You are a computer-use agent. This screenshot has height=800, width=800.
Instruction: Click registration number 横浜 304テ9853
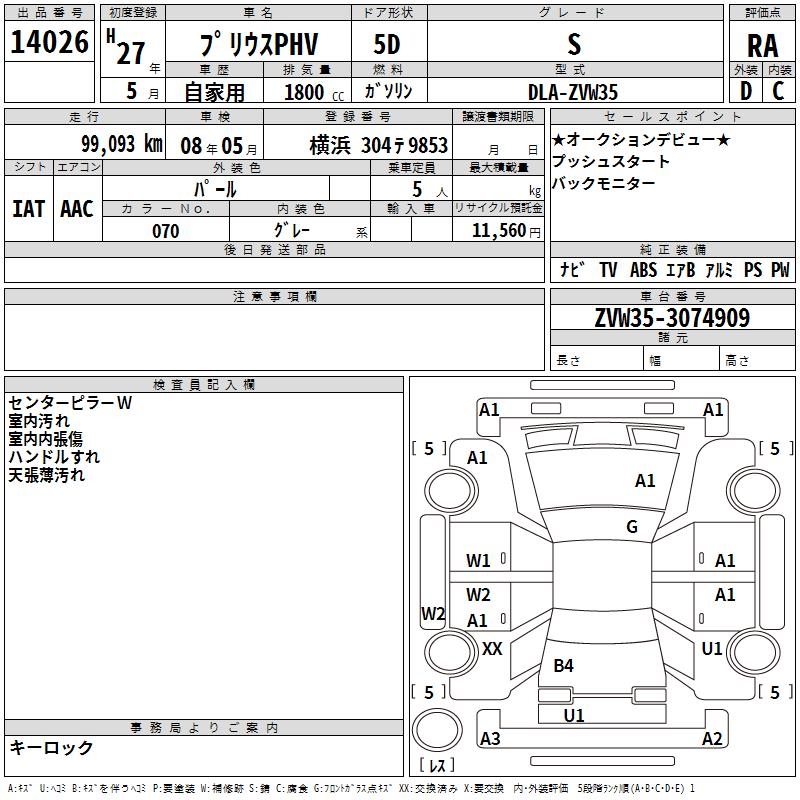click(x=379, y=146)
